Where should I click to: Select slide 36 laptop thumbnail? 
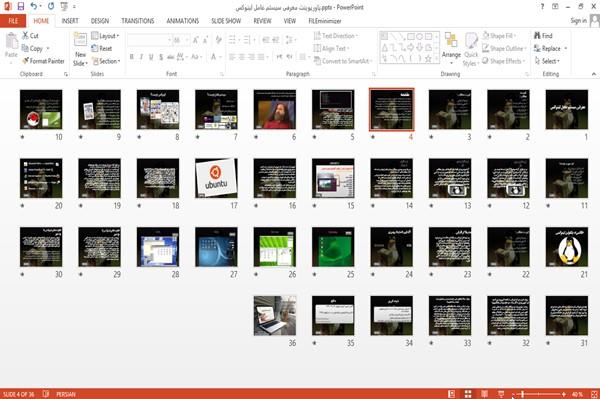pos(275,316)
